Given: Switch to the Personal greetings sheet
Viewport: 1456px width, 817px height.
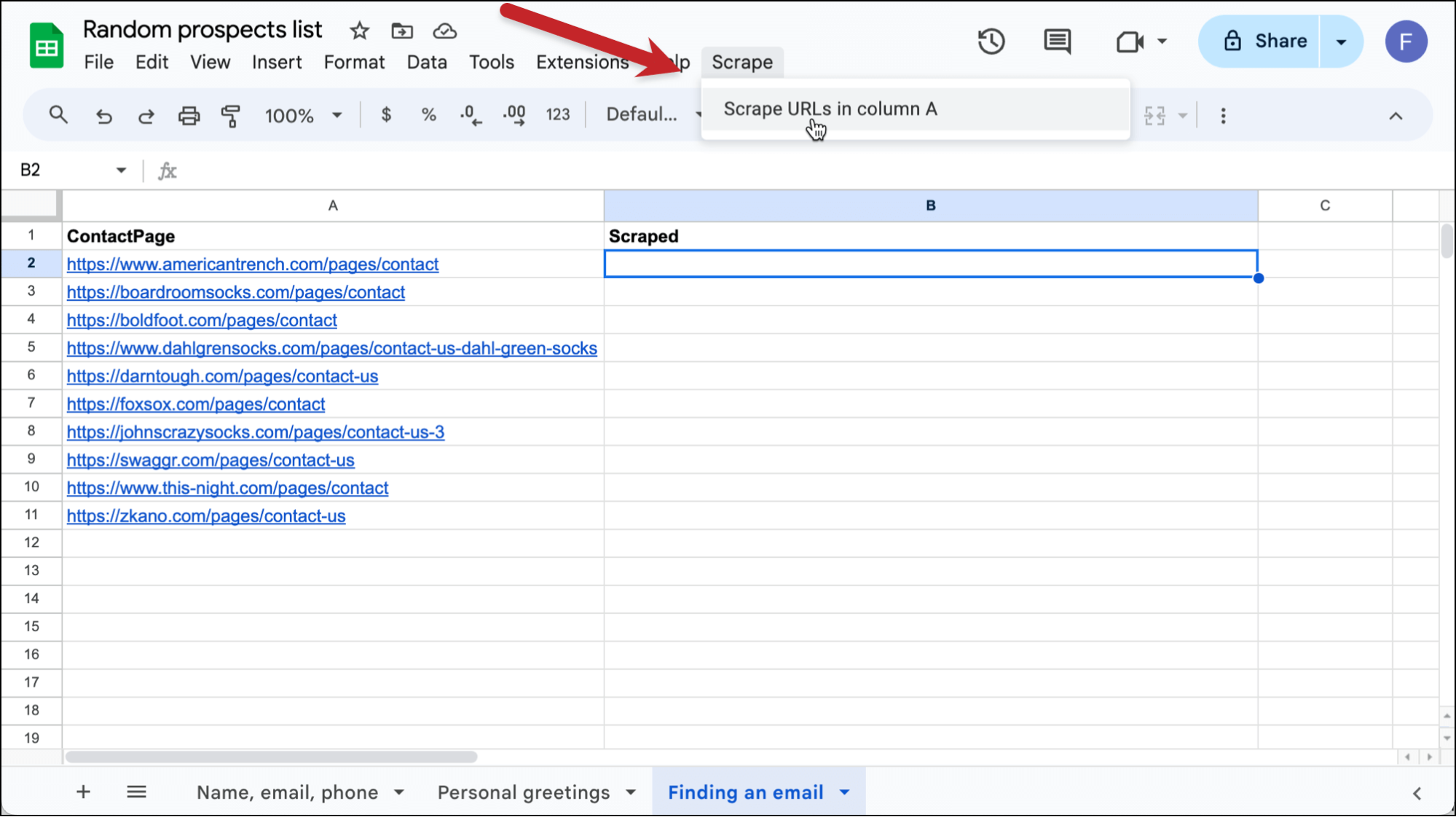Looking at the screenshot, I should pyautogui.click(x=524, y=792).
